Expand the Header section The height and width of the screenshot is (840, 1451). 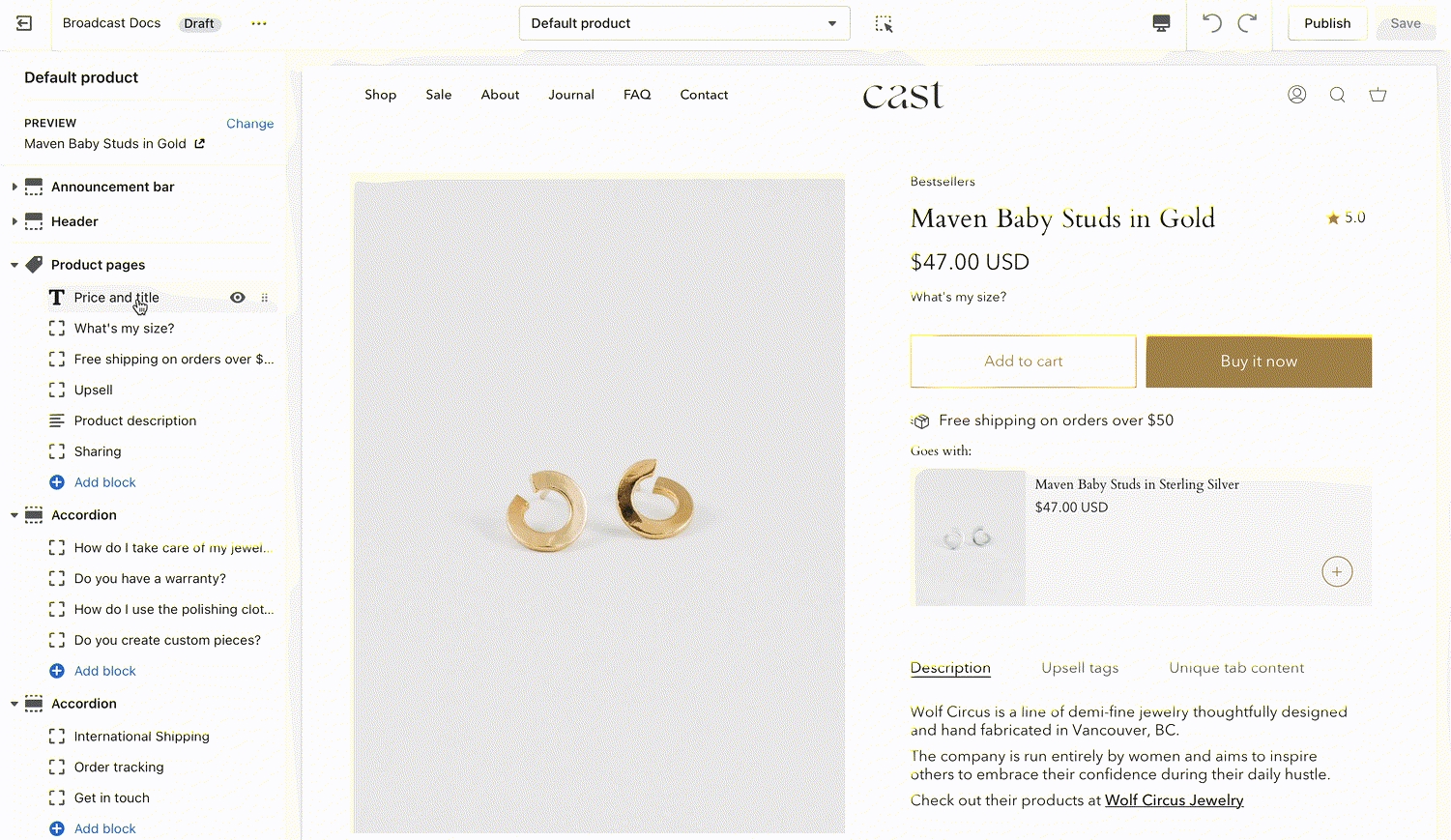click(15, 221)
